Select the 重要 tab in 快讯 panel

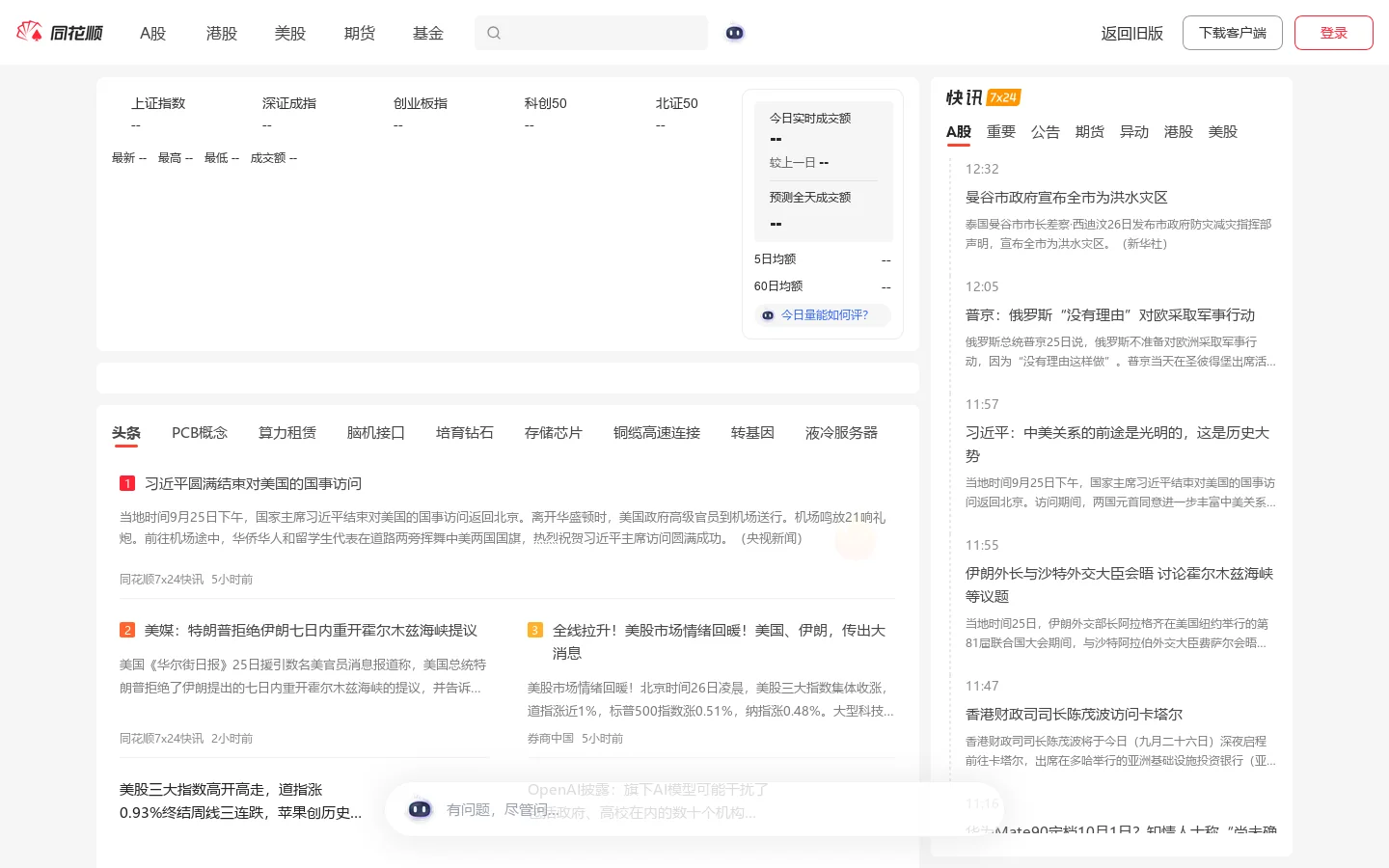pyautogui.click(x=1001, y=131)
